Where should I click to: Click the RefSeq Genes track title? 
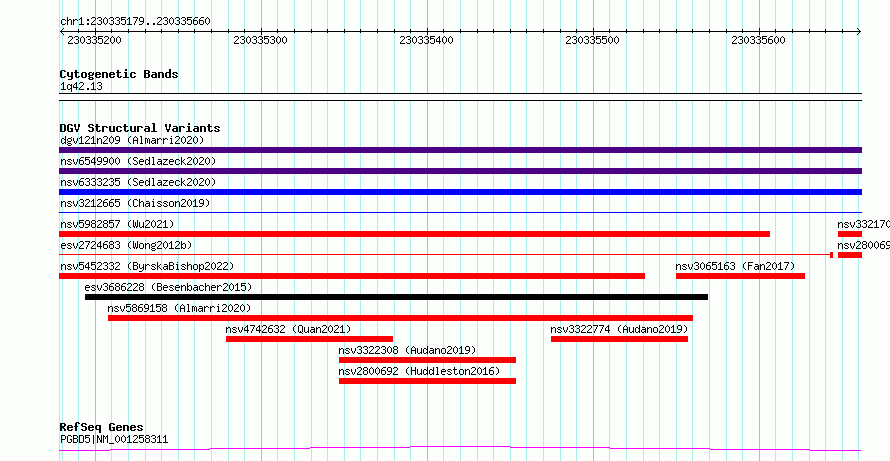pos(102,427)
